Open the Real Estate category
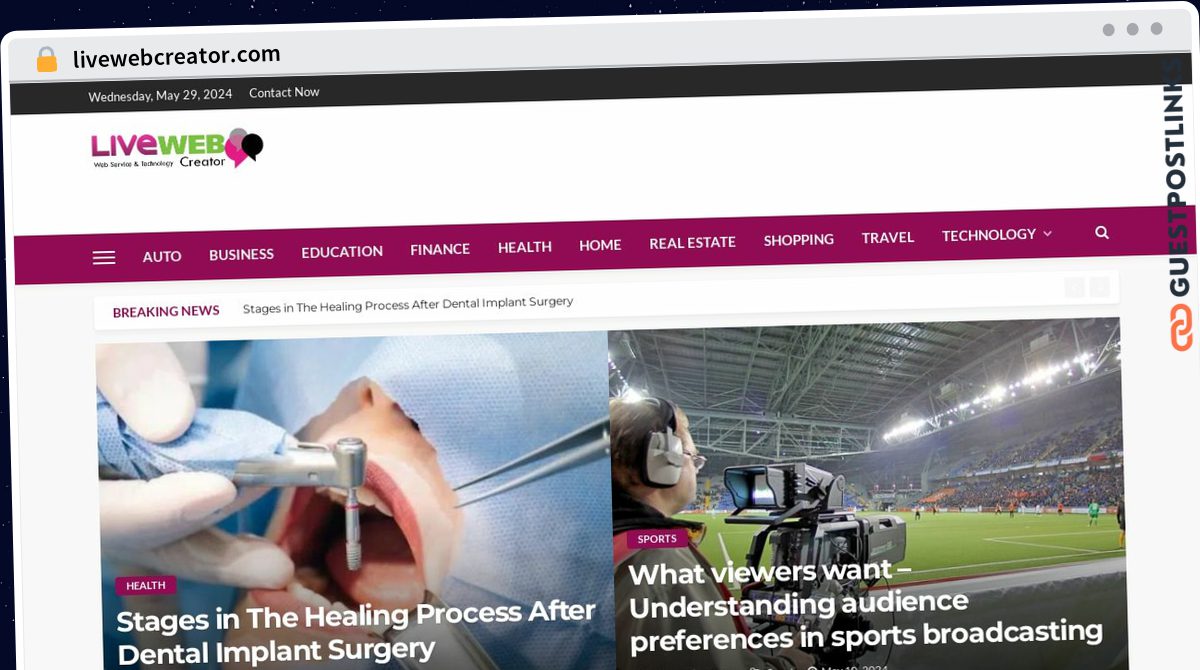The height and width of the screenshot is (670, 1200). coord(692,242)
